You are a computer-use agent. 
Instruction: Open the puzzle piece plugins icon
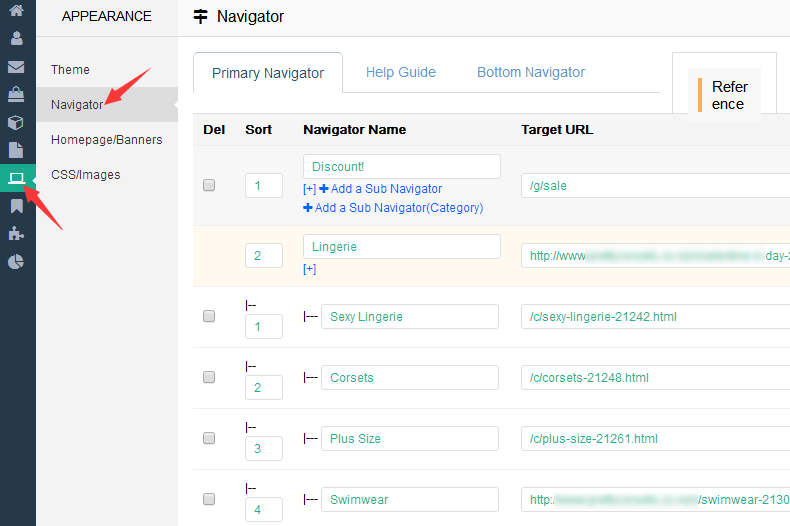pyautogui.click(x=16, y=234)
